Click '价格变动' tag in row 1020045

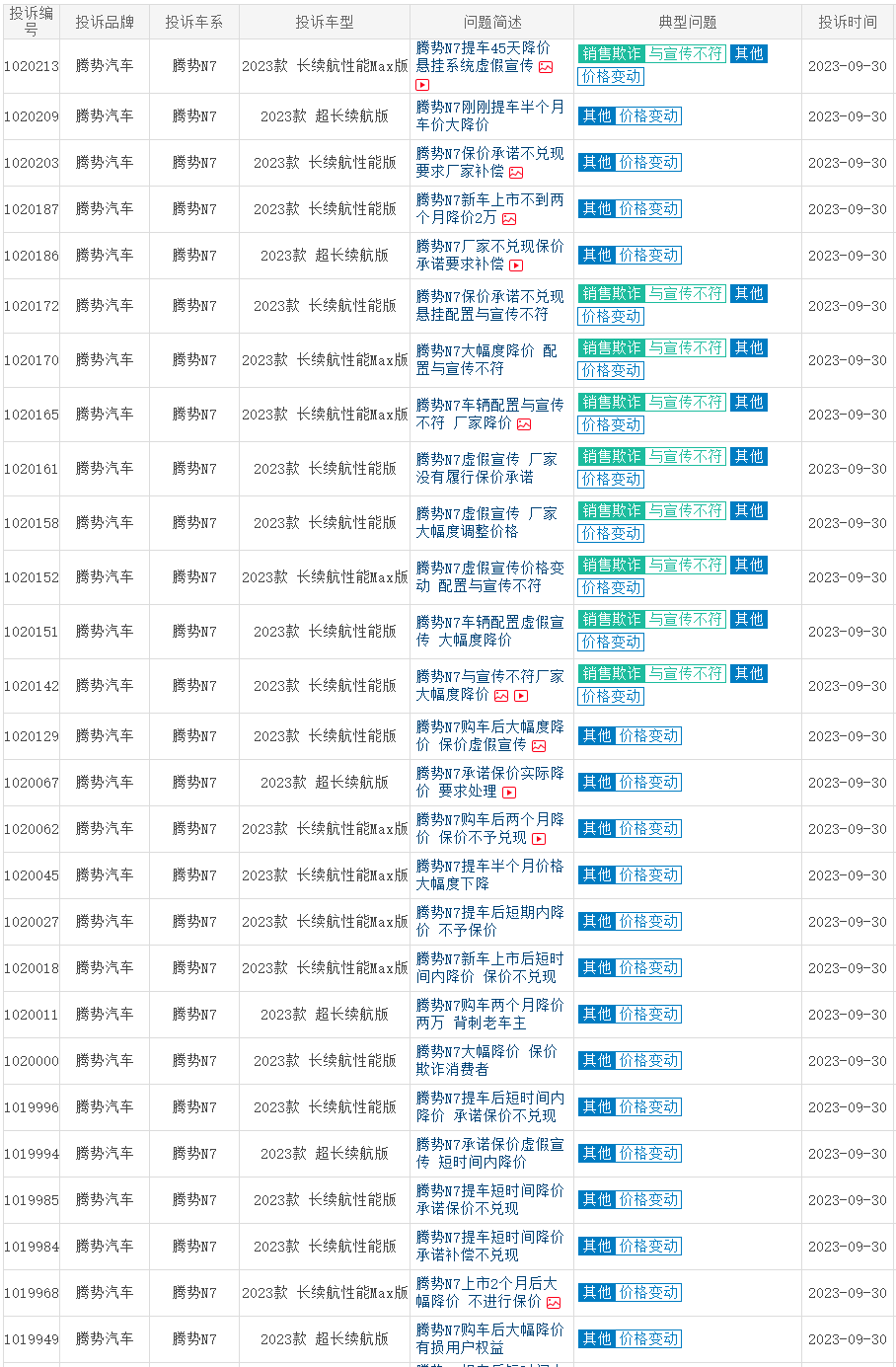(649, 875)
